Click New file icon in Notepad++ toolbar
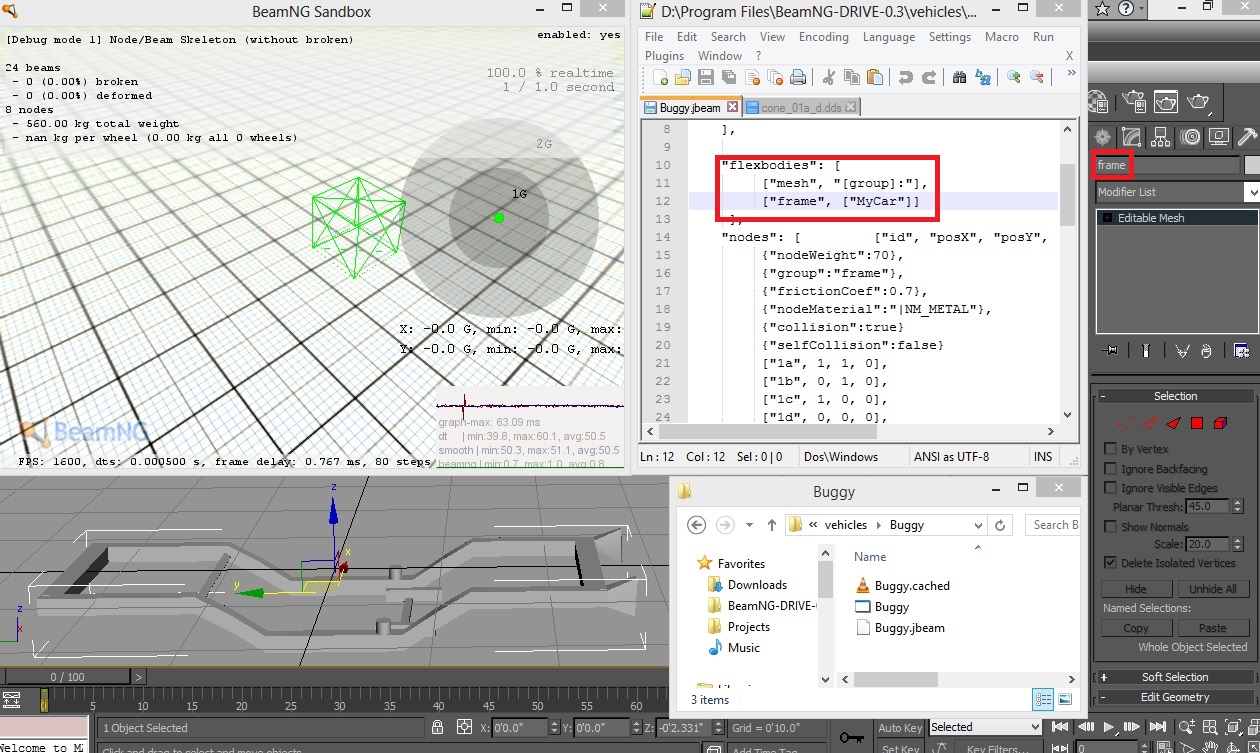1260x753 pixels. [x=660, y=77]
